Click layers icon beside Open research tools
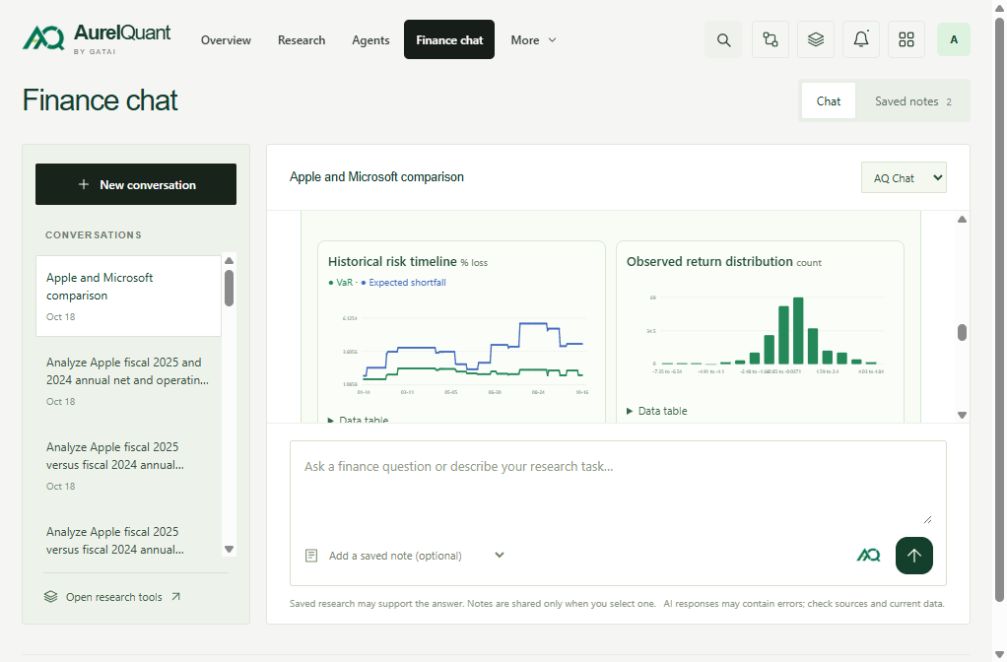This screenshot has width=1007, height=662. (51, 597)
